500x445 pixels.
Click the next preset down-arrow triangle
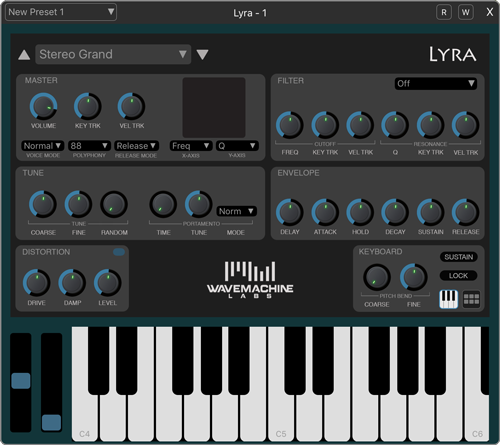point(202,55)
